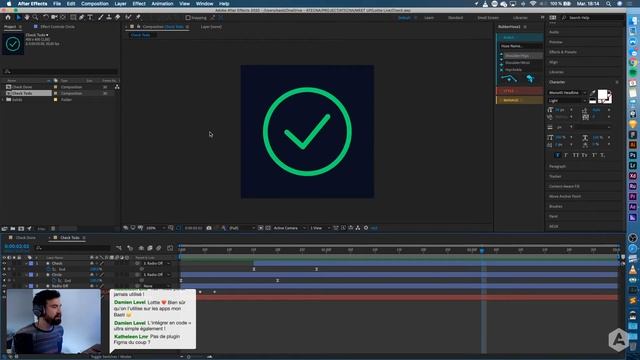Image resolution: width=640 pixels, height=360 pixels.
Task: Click the Chrome icon in the dock
Action: (633, 62)
